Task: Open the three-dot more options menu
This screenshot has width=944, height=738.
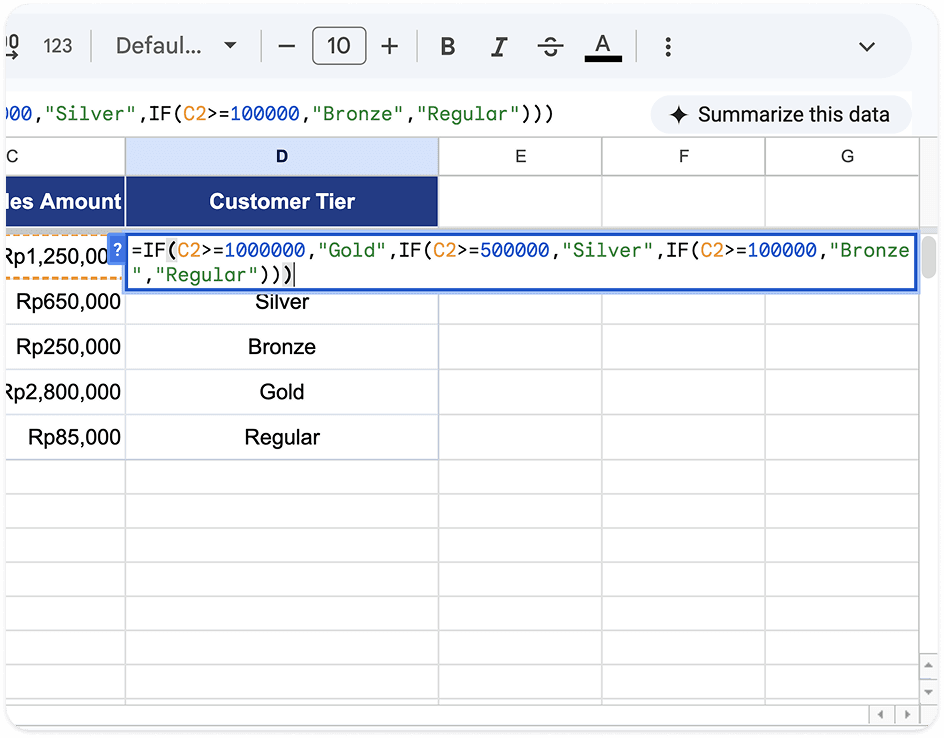Action: point(668,46)
